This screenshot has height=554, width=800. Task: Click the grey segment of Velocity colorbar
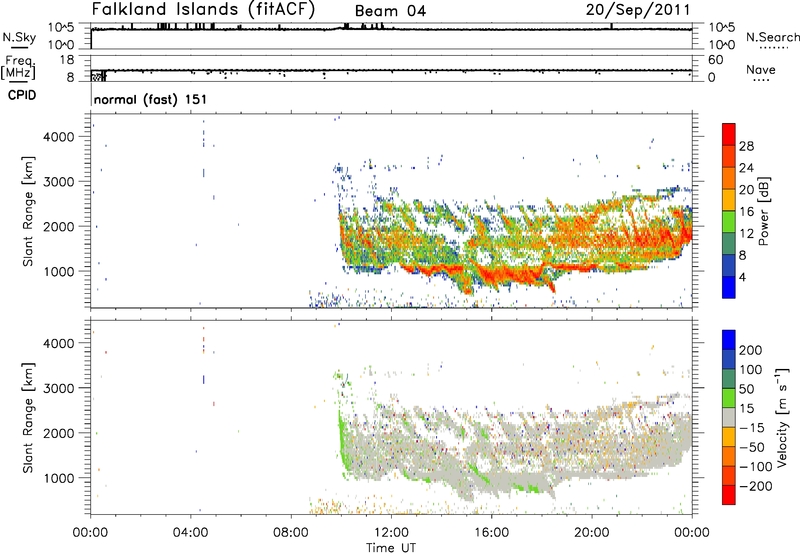point(729,418)
